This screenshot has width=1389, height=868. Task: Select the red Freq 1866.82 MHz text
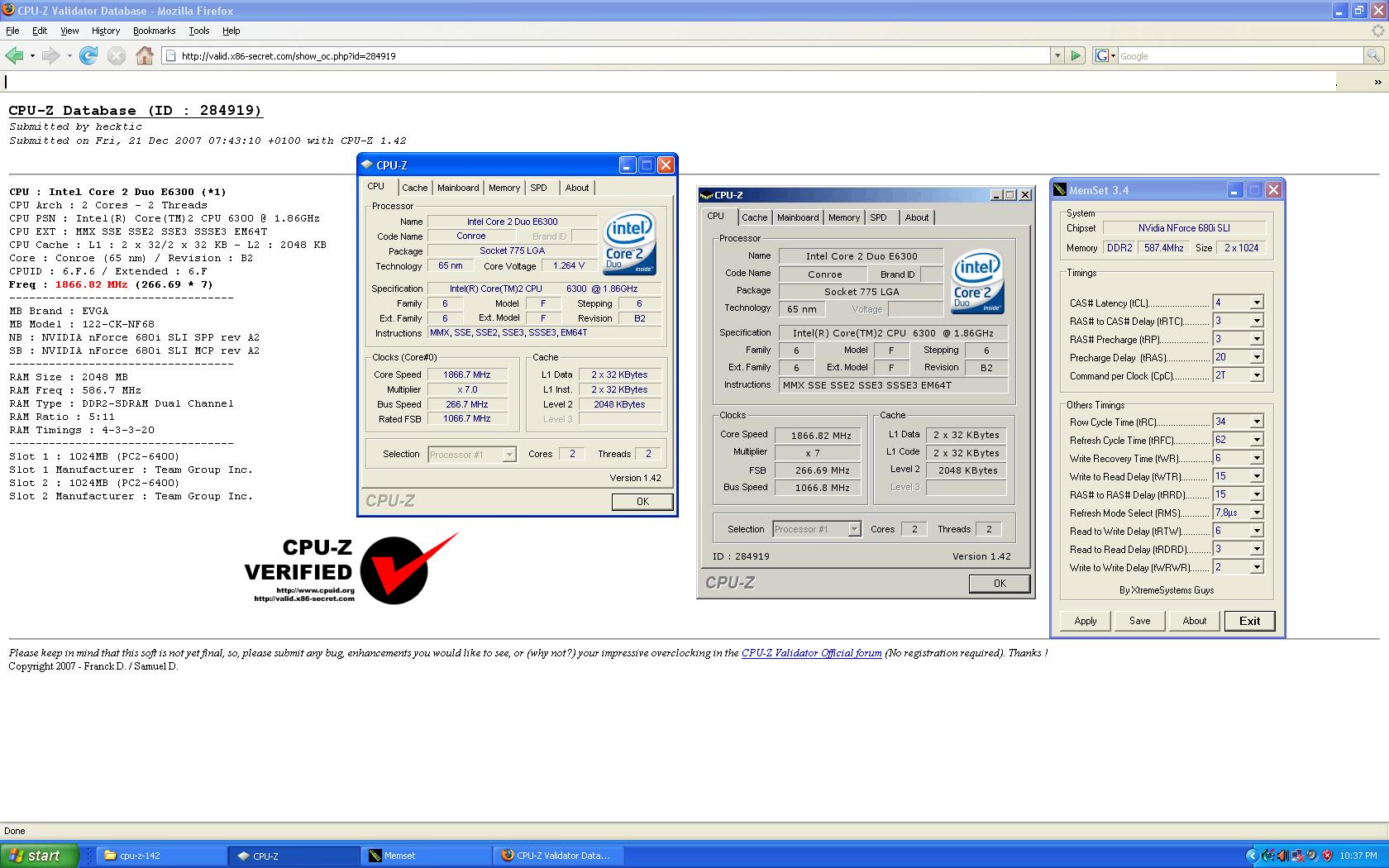pos(91,284)
